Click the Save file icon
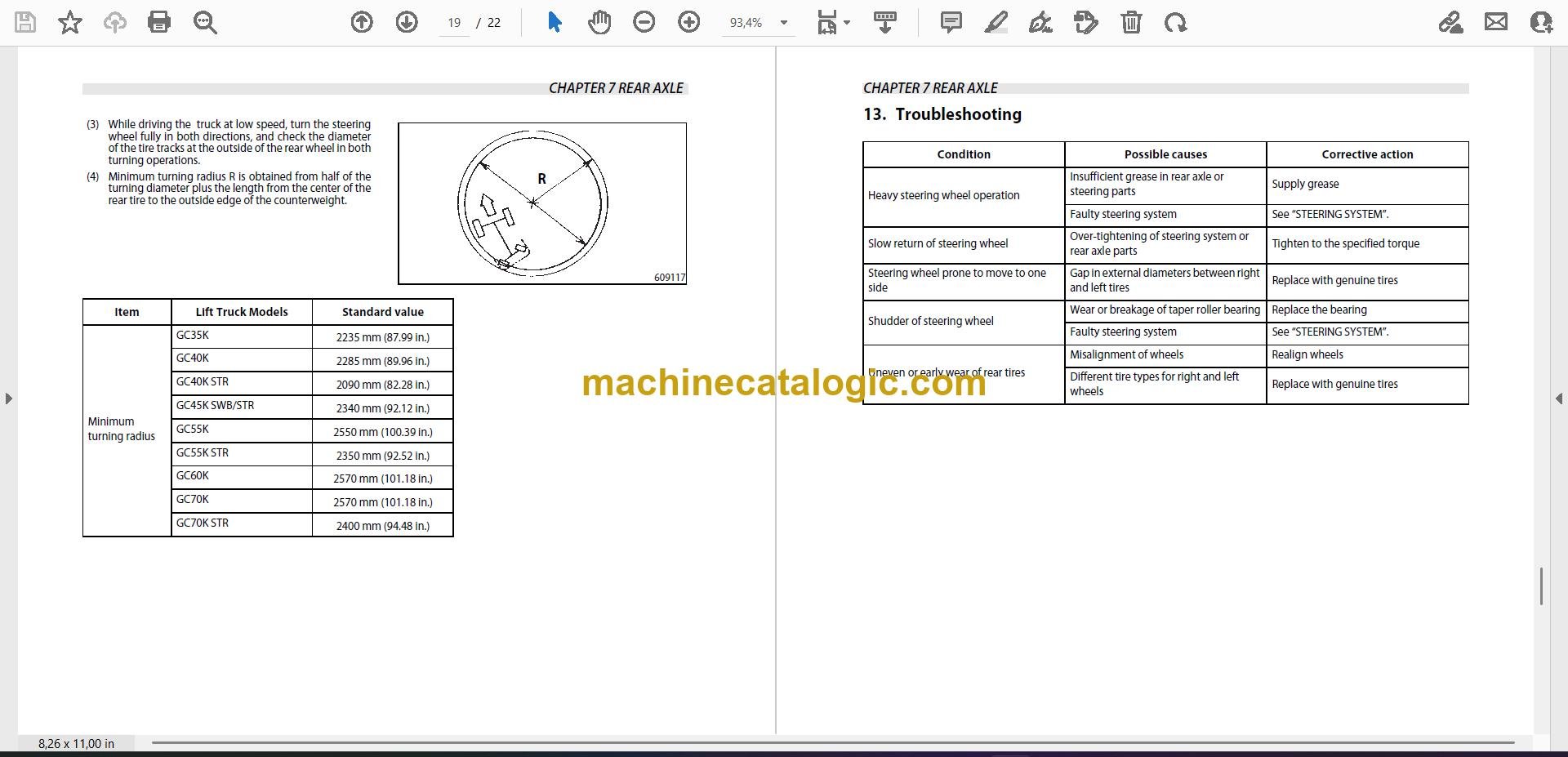This screenshot has height=757, width=1568. [x=25, y=22]
